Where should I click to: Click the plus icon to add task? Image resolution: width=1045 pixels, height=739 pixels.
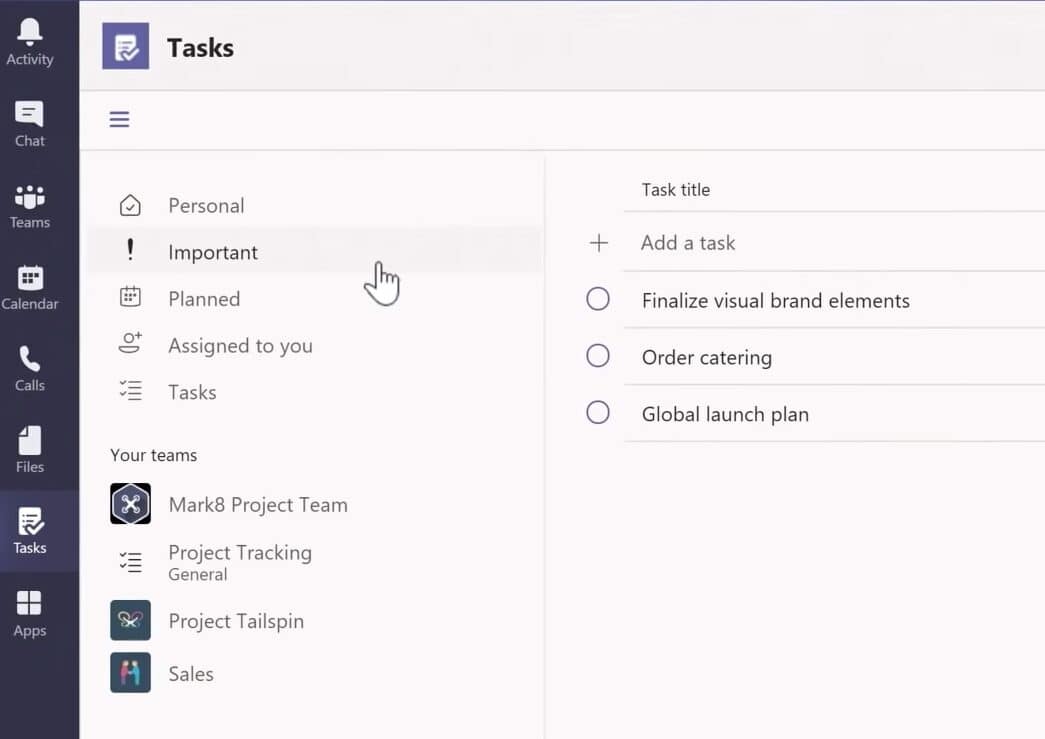598,243
